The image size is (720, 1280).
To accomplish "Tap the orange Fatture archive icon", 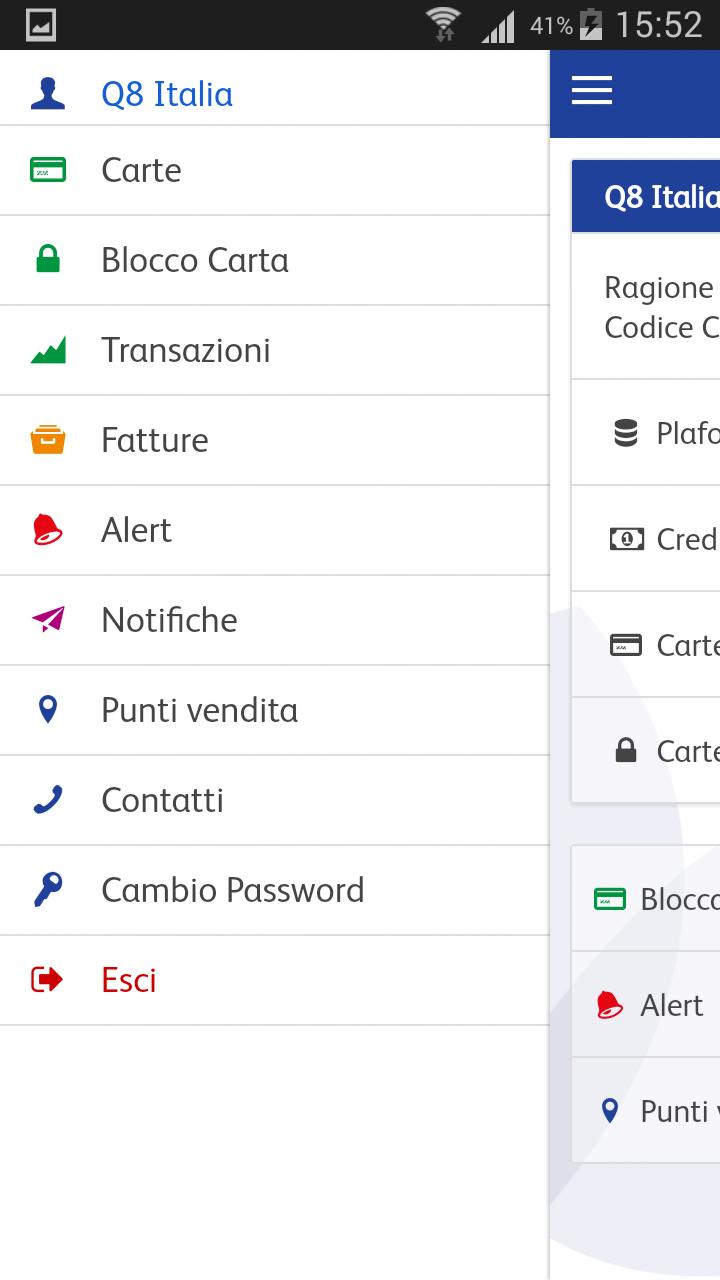I will [x=48, y=440].
